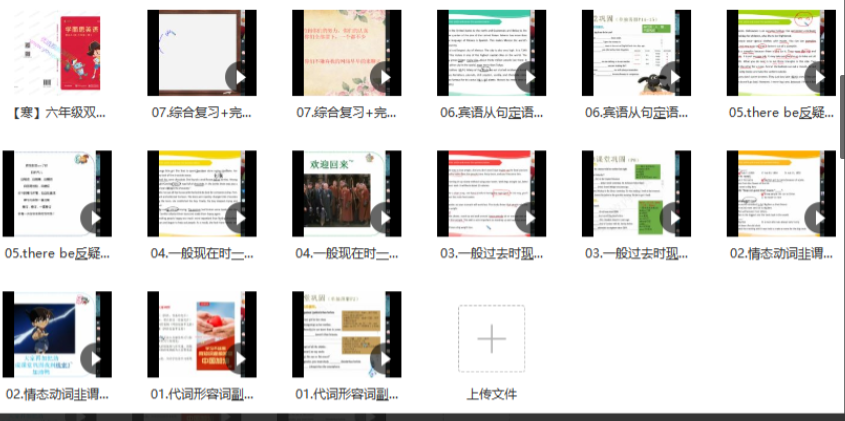The height and width of the screenshot is (421, 845).
Task: Open the 02 thumbnail with the orange header page
Action: [781, 194]
